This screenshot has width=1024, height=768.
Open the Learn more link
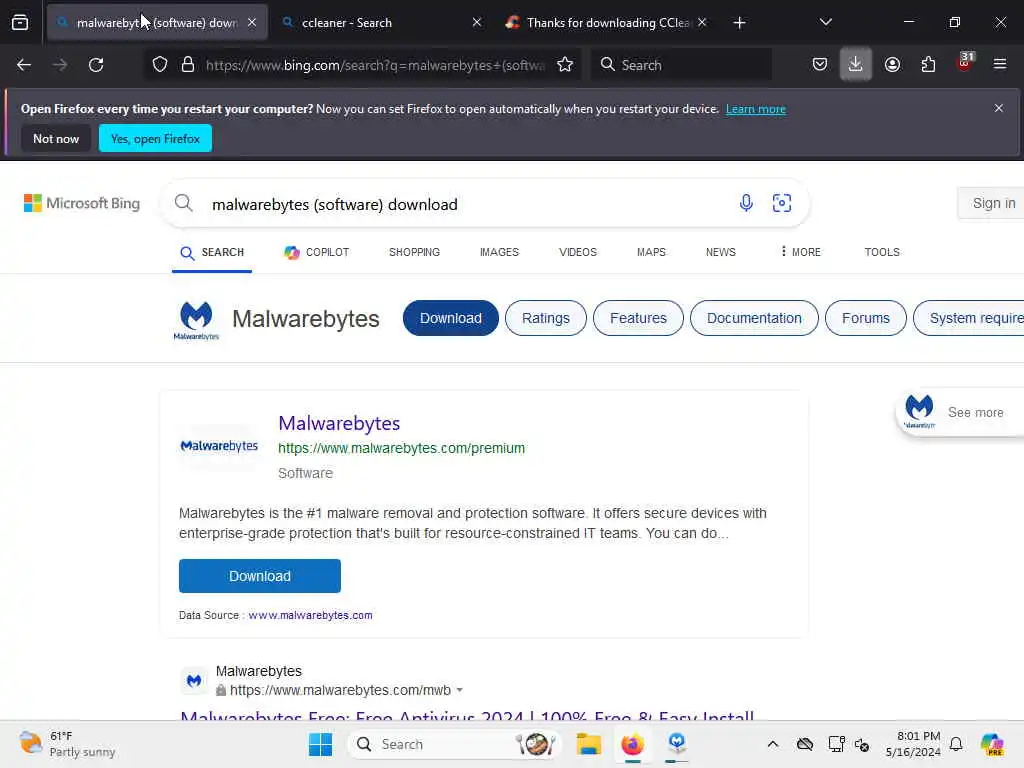pyautogui.click(x=756, y=109)
